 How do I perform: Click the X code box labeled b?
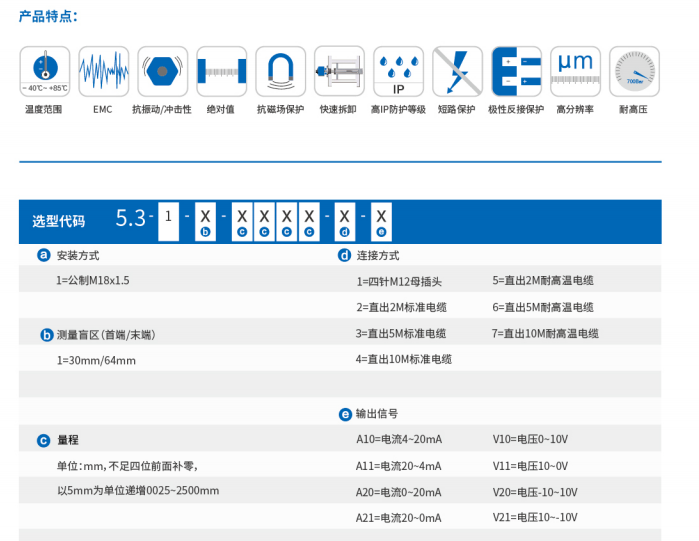205,217
